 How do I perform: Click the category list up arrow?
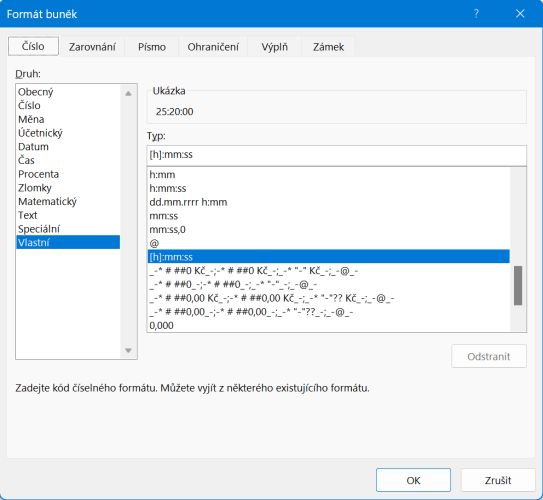(128, 93)
